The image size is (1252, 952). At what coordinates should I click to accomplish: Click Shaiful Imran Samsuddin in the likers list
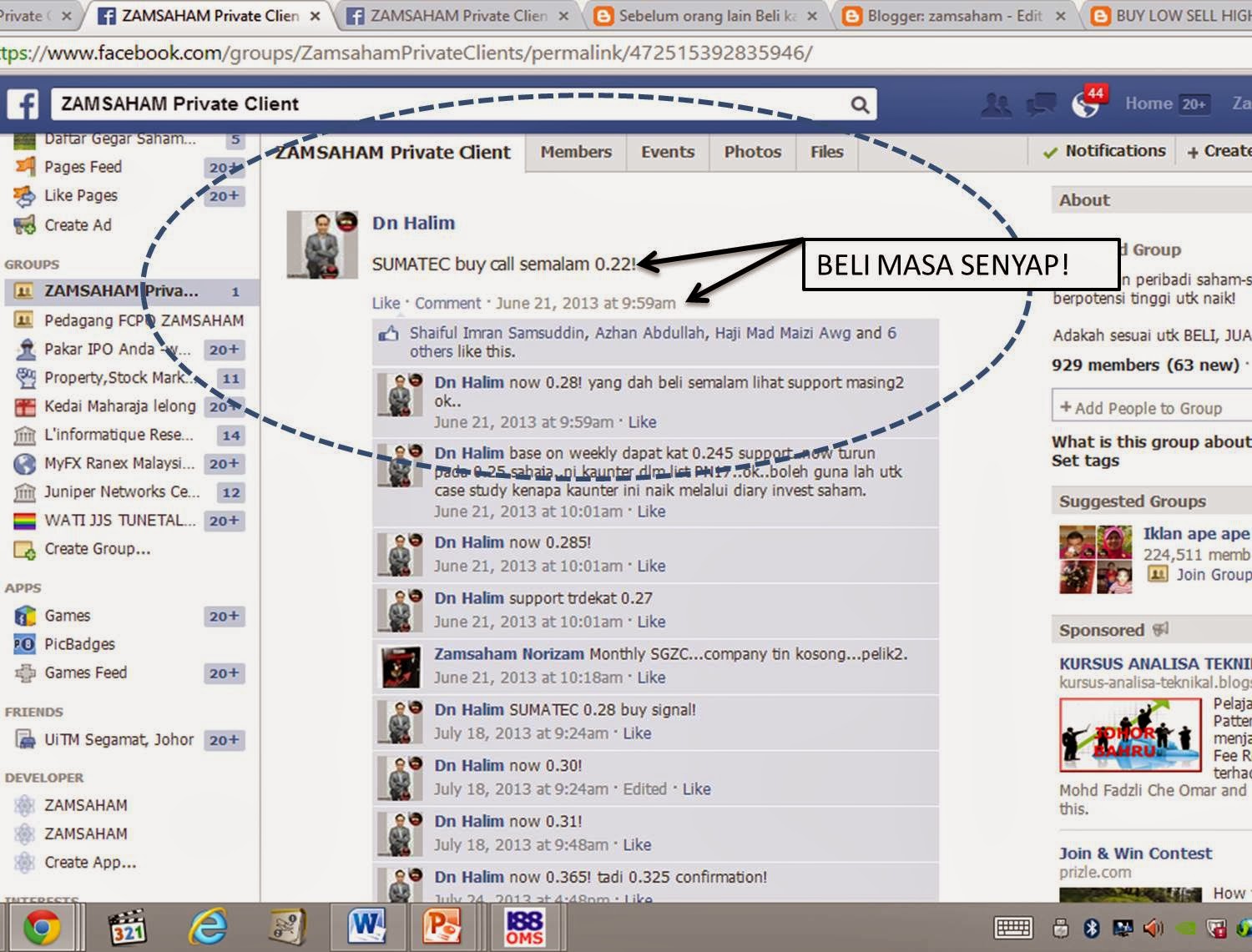click(x=497, y=333)
